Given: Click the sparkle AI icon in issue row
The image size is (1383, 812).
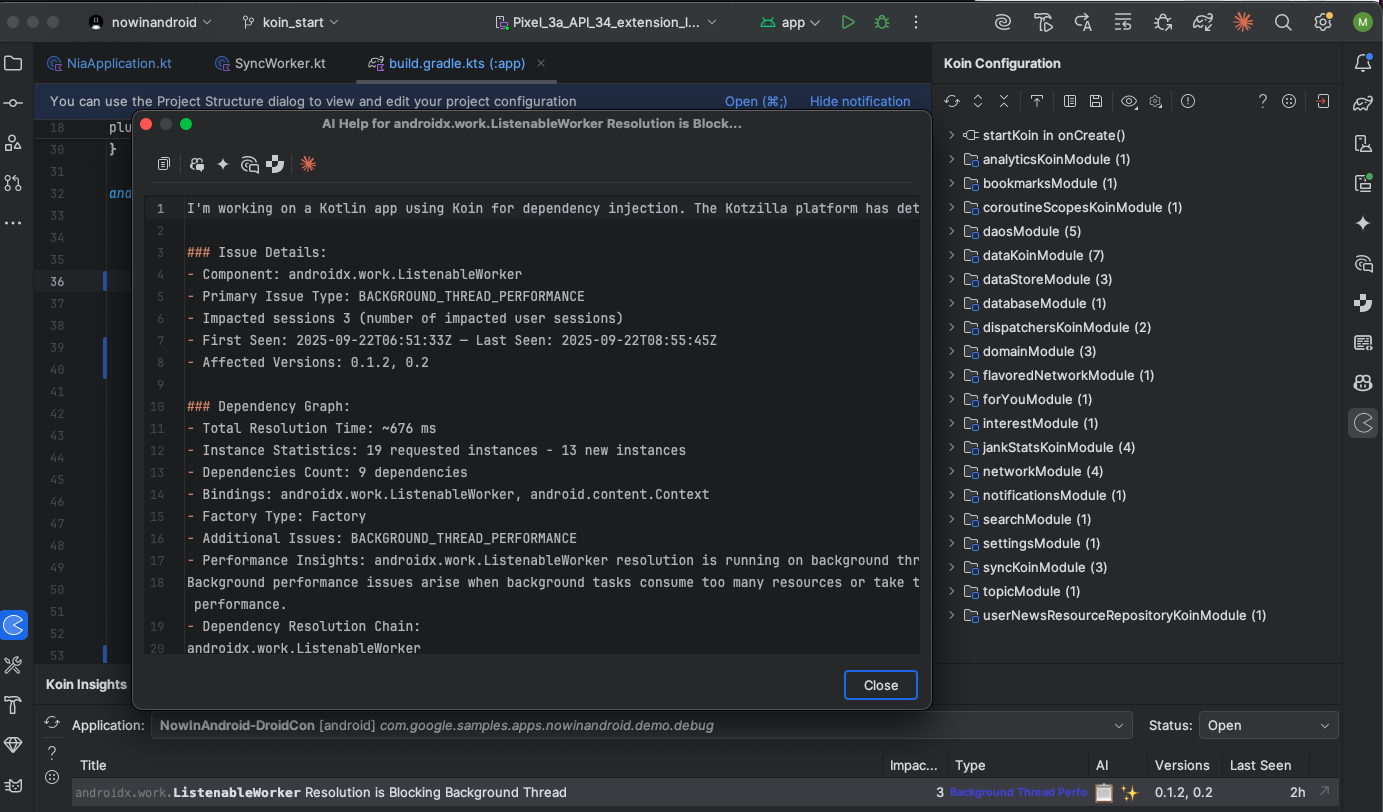Looking at the screenshot, I should click(x=1129, y=792).
